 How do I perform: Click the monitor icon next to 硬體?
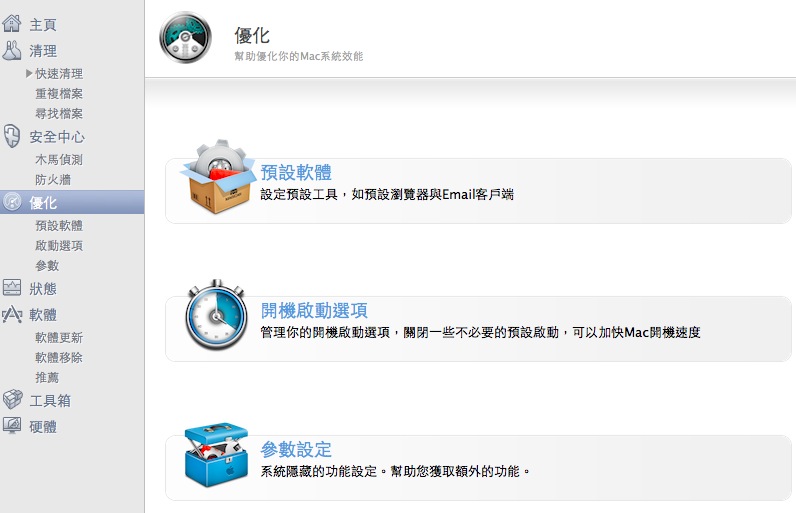tap(12, 426)
